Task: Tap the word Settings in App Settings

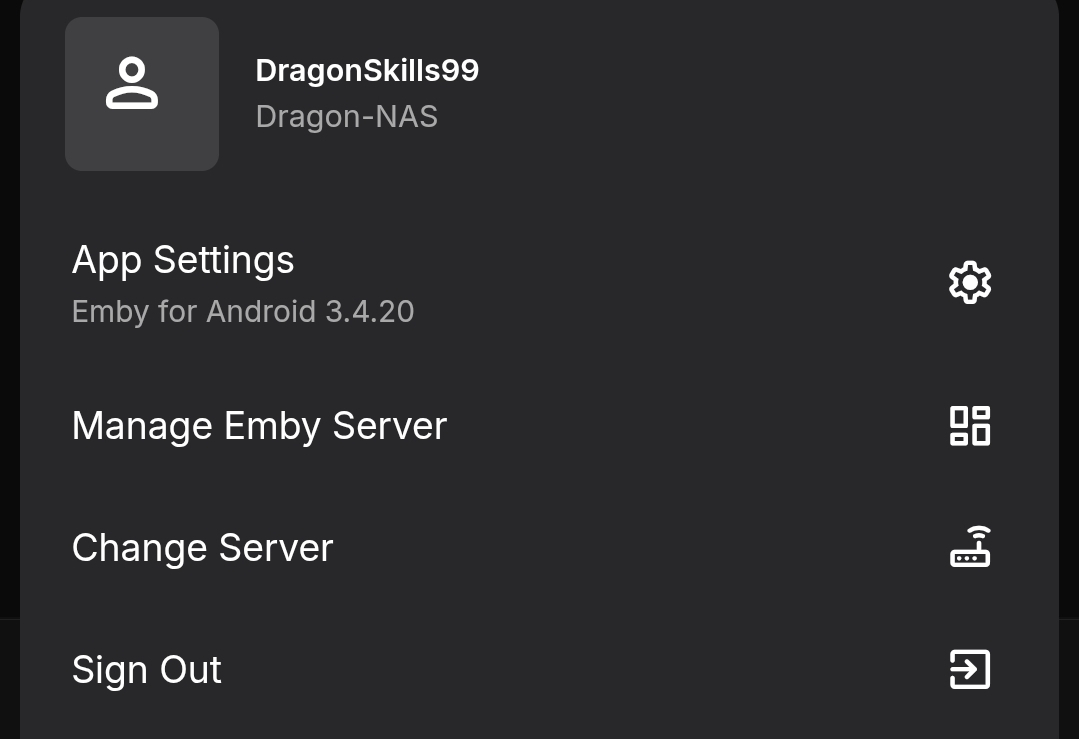Action: 224,260
